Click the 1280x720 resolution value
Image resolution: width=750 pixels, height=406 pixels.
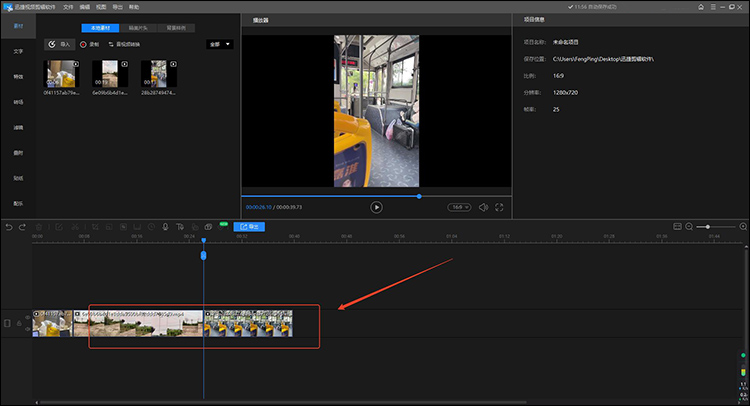pyautogui.click(x=565, y=93)
